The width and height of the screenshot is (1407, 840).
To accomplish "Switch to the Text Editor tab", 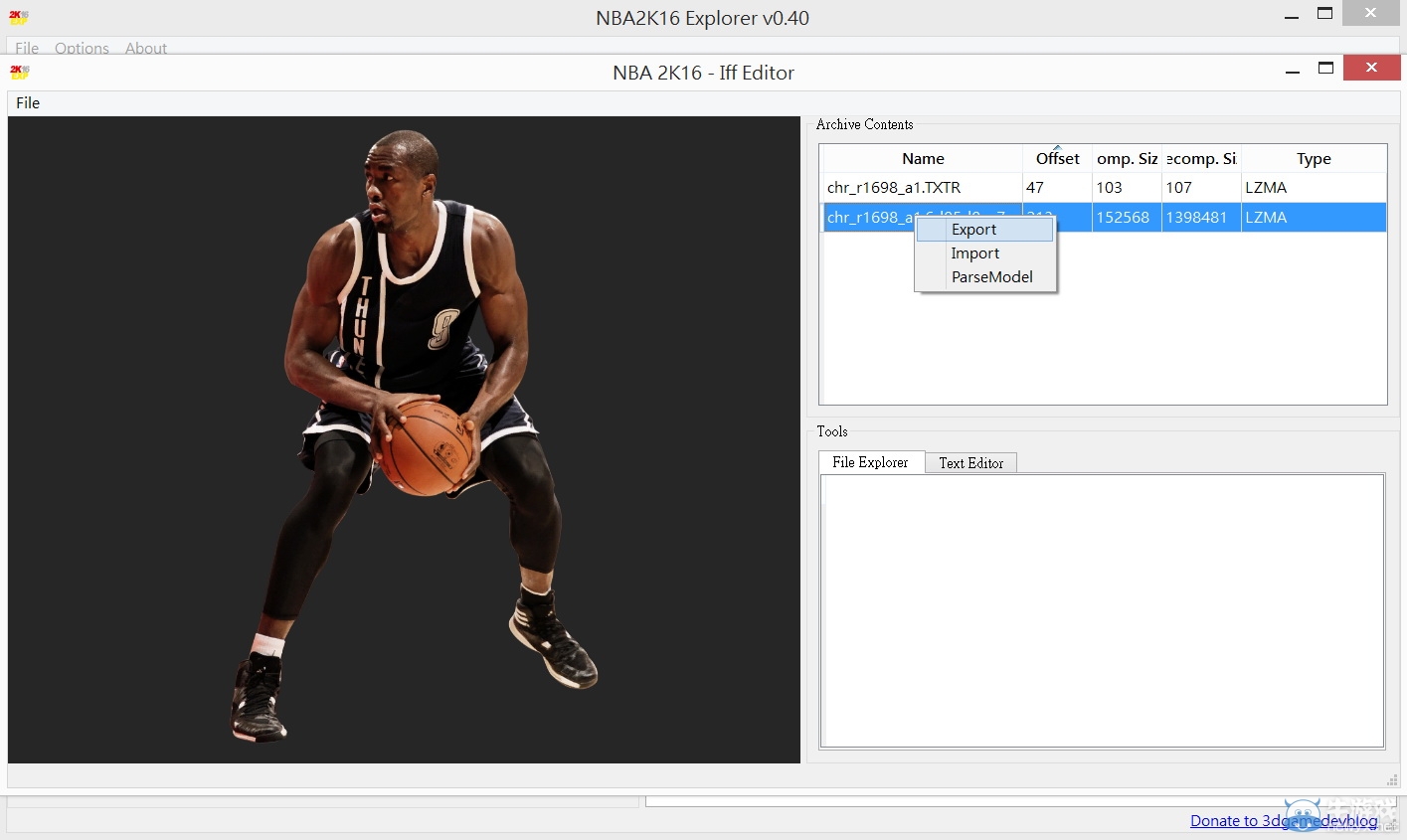I will 971,463.
